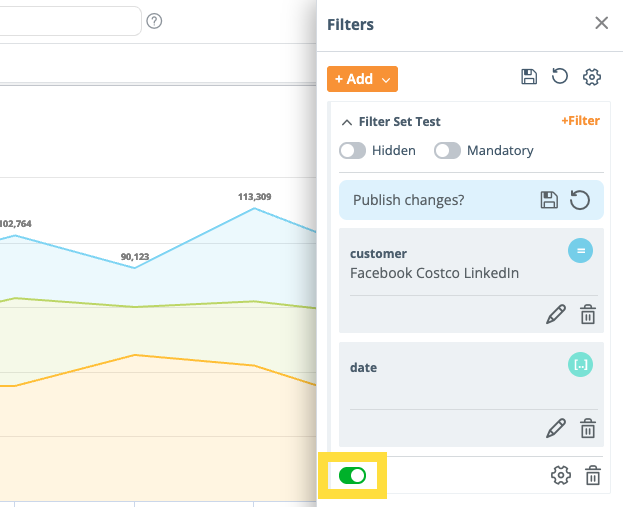623x507 pixels.
Task: Delete the customer filter
Action: pos(588,315)
